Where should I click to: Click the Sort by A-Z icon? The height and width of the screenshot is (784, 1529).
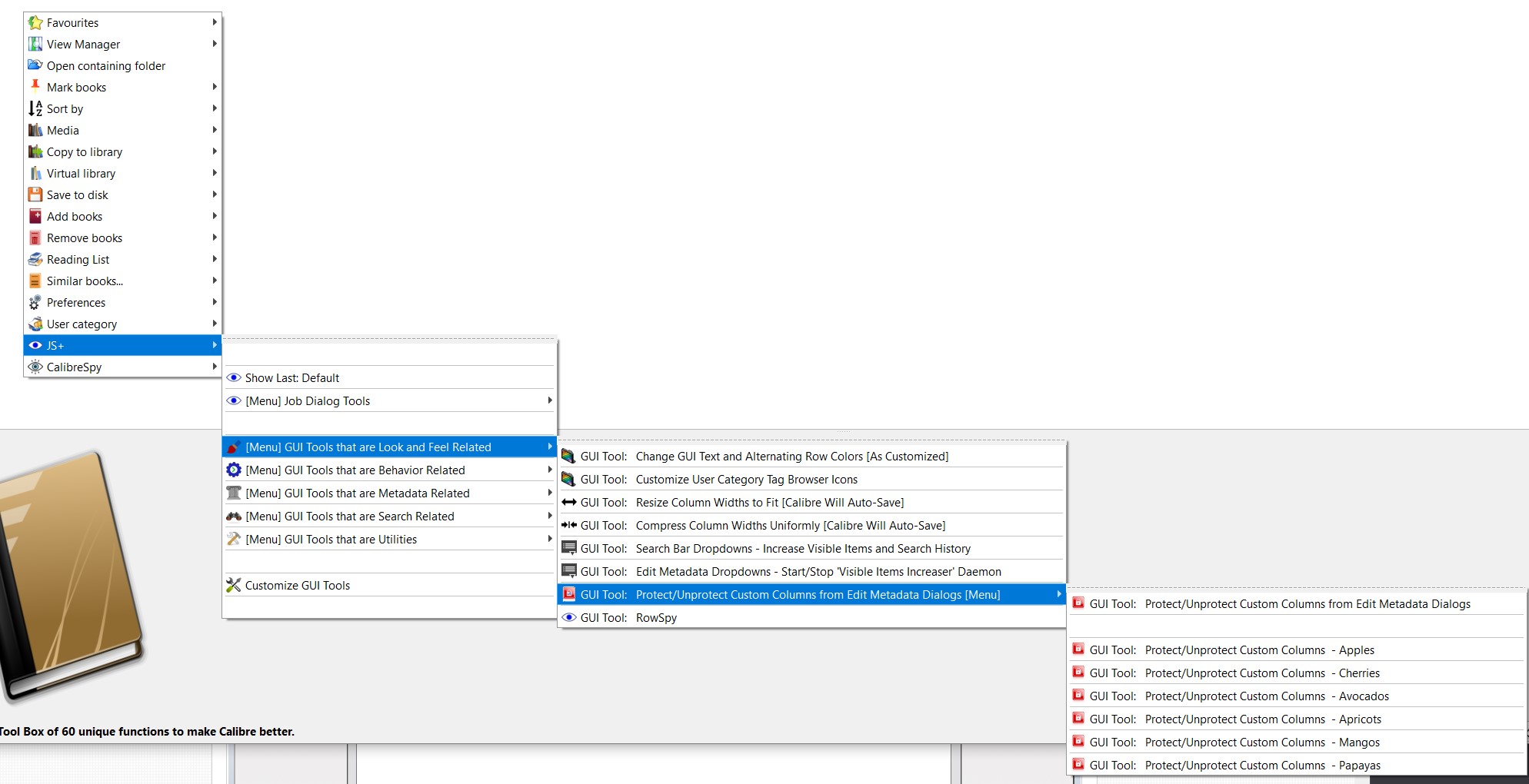[35, 109]
